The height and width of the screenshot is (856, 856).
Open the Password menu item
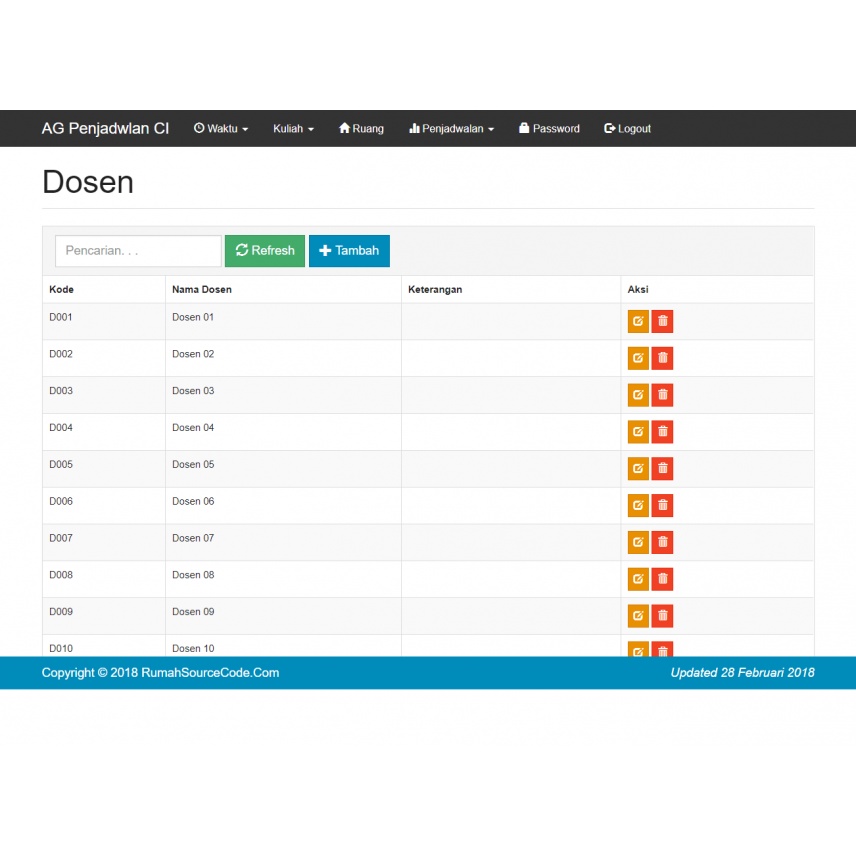click(x=549, y=129)
